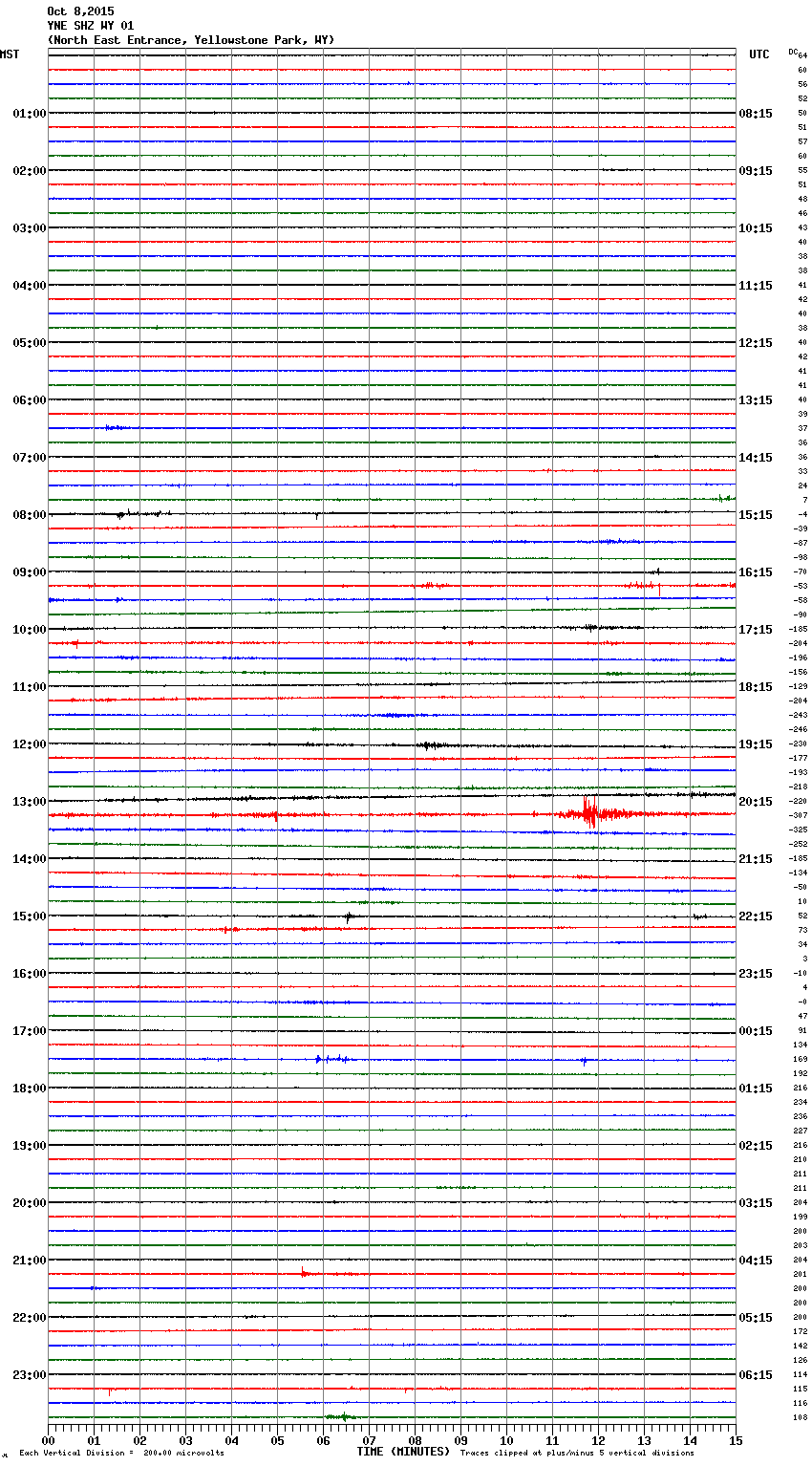This screenshot has width=812, height=1466.
Task: Select the 03:00 MST row label
Action: click(30, 228)
